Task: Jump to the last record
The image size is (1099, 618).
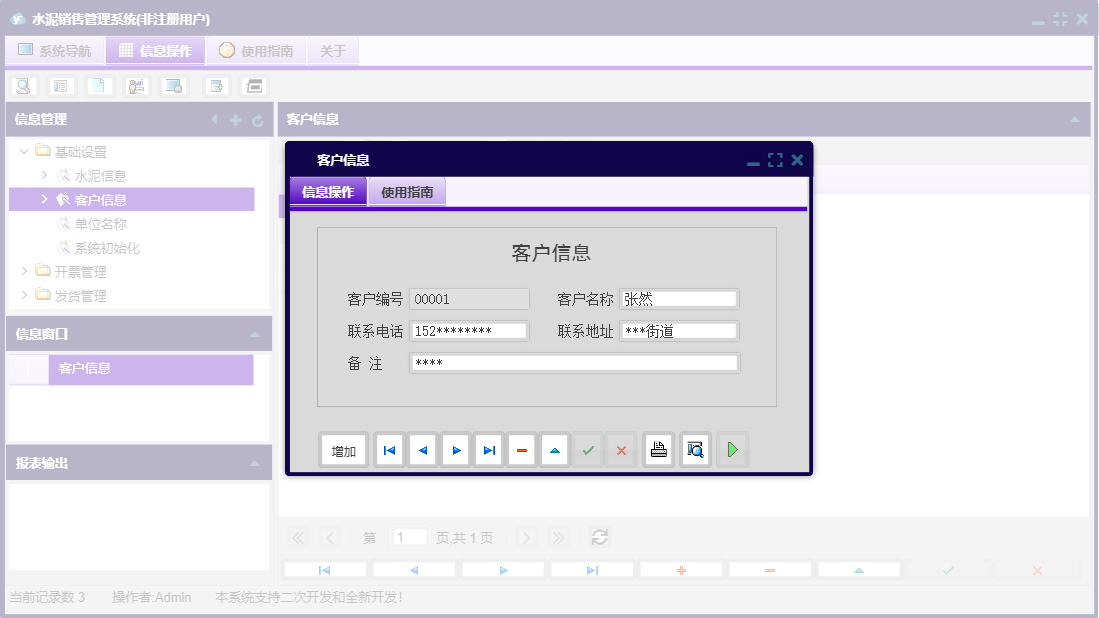Action: [488, 450]
